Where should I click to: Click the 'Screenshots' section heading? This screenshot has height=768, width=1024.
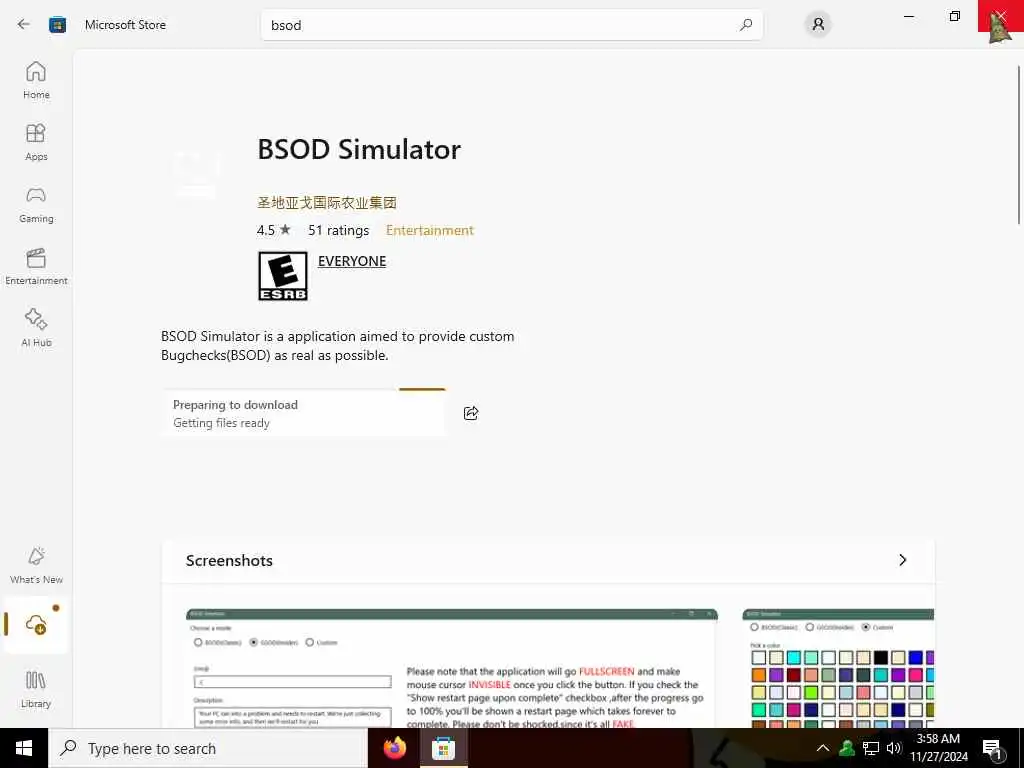tap(229, 560)
